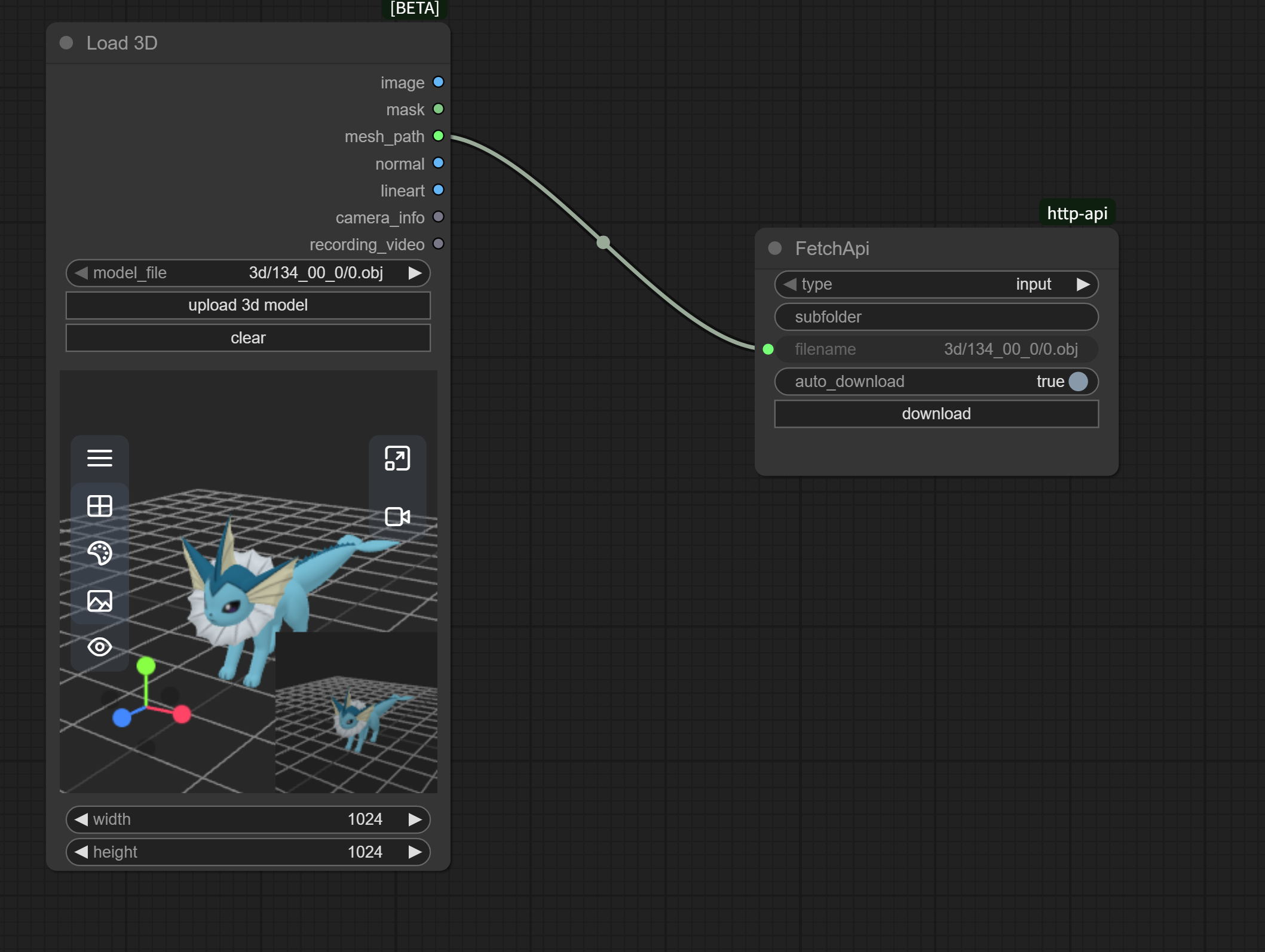Click the fullscreen expand icon in viewer
Image resolution: width=1265 pixels, height=952 pixels.
pyautogui.click(x=397, y=459)
